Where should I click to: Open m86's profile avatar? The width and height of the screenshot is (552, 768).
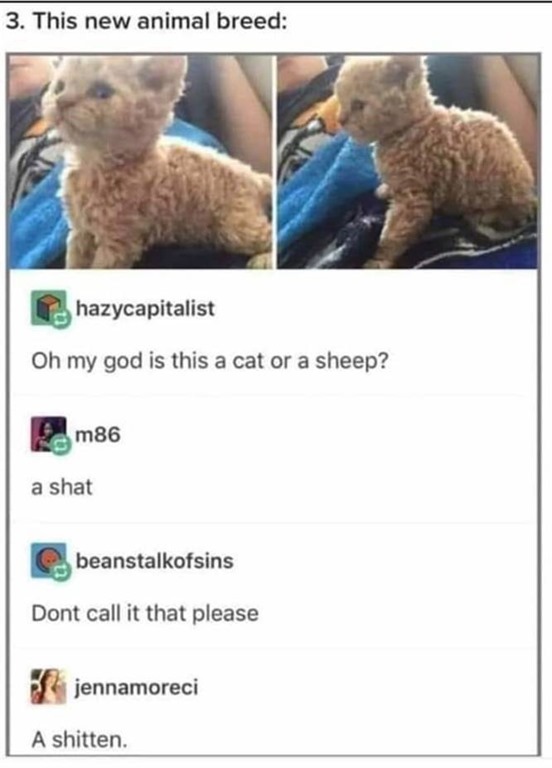point(48,433)
